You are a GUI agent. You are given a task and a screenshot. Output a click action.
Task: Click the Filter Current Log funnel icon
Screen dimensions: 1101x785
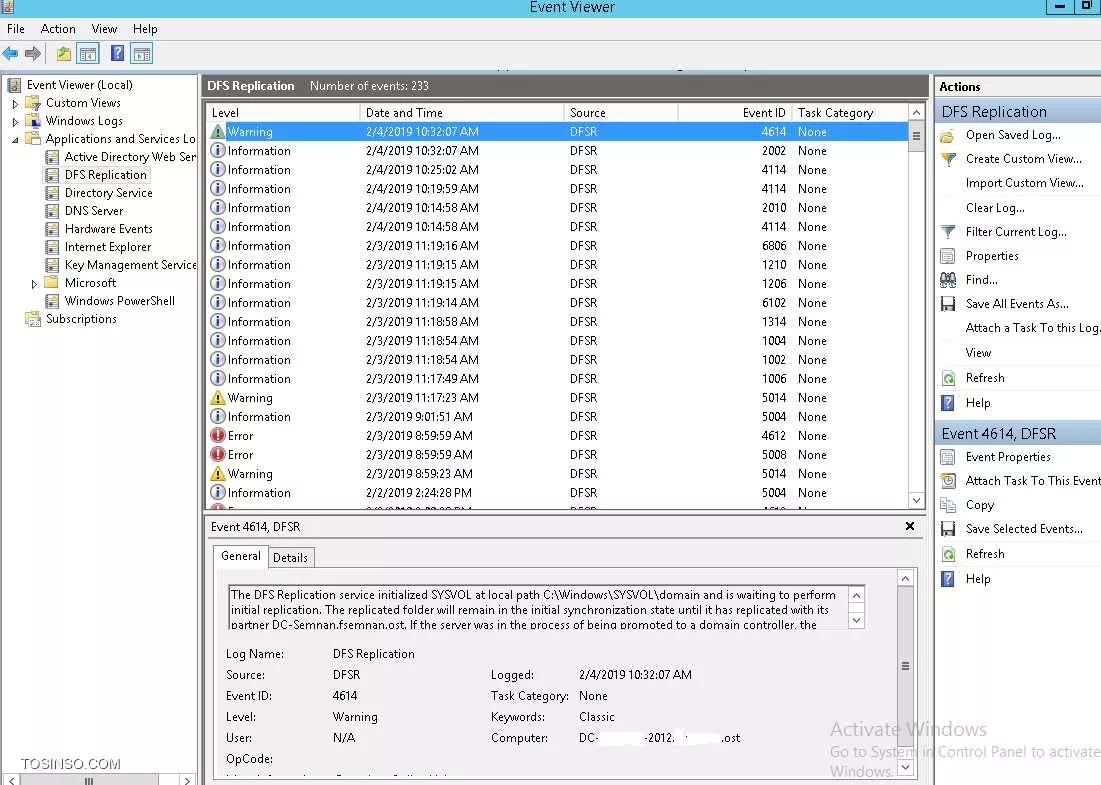click(948, 232)
